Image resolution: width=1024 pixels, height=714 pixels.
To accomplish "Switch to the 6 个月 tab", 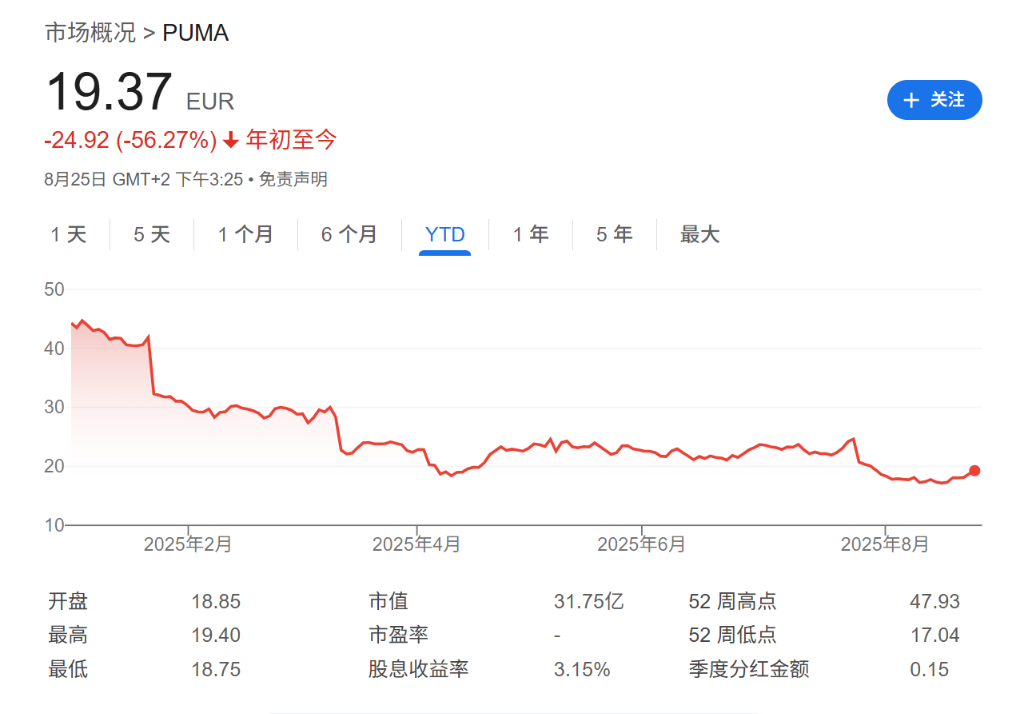I will pos(349,235).
